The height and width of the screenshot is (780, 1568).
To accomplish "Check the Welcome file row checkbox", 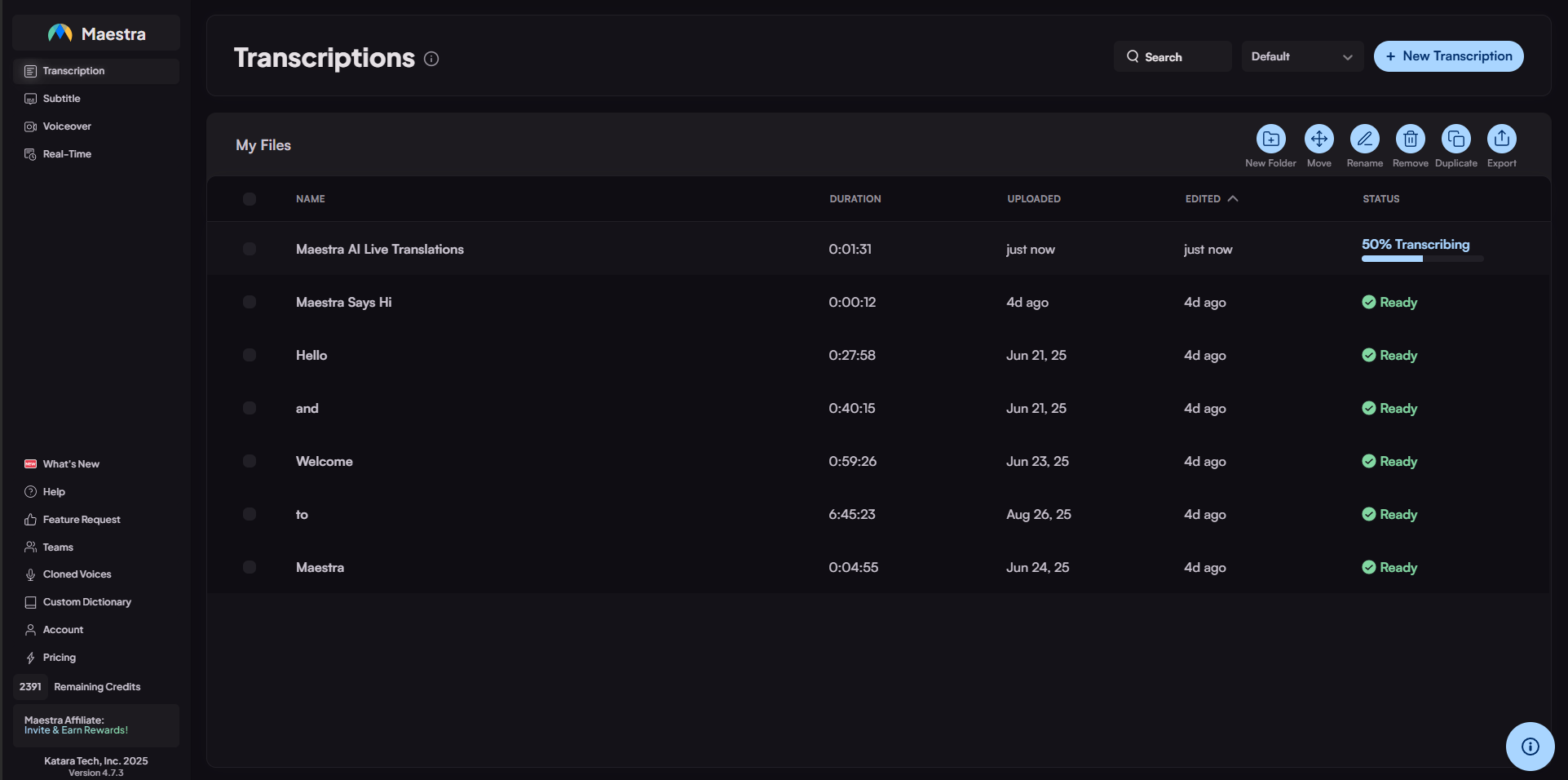I will pyautogui.click(x=250, y=461).
